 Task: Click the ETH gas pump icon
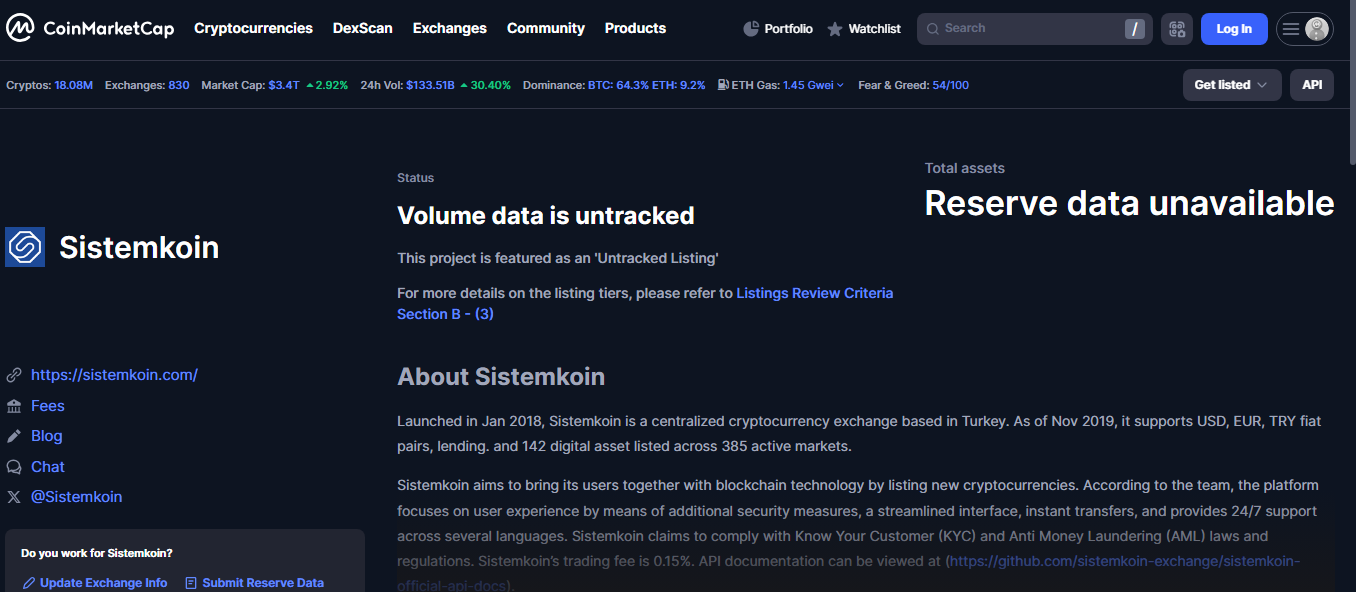coord(723,85)
